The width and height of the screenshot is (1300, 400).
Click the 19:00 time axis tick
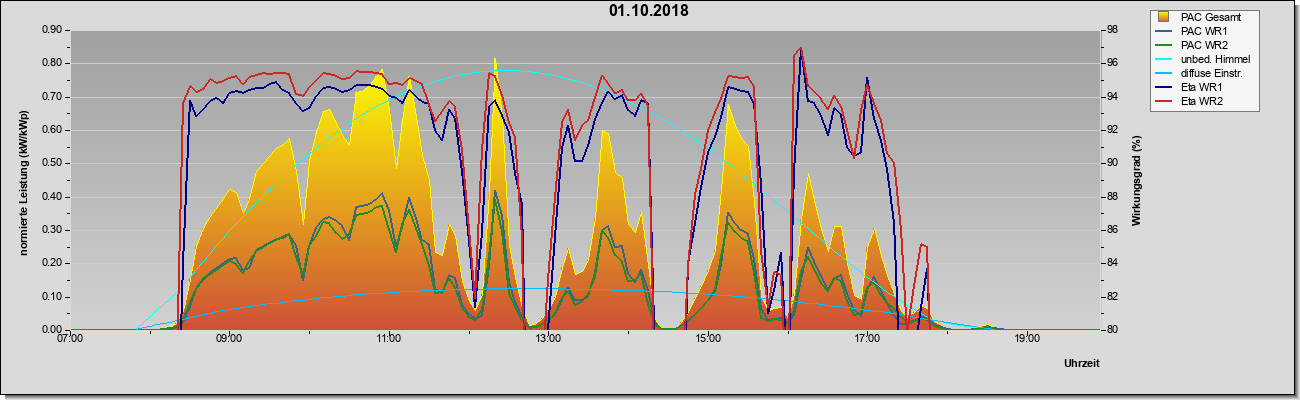(x=1026, y=338)
